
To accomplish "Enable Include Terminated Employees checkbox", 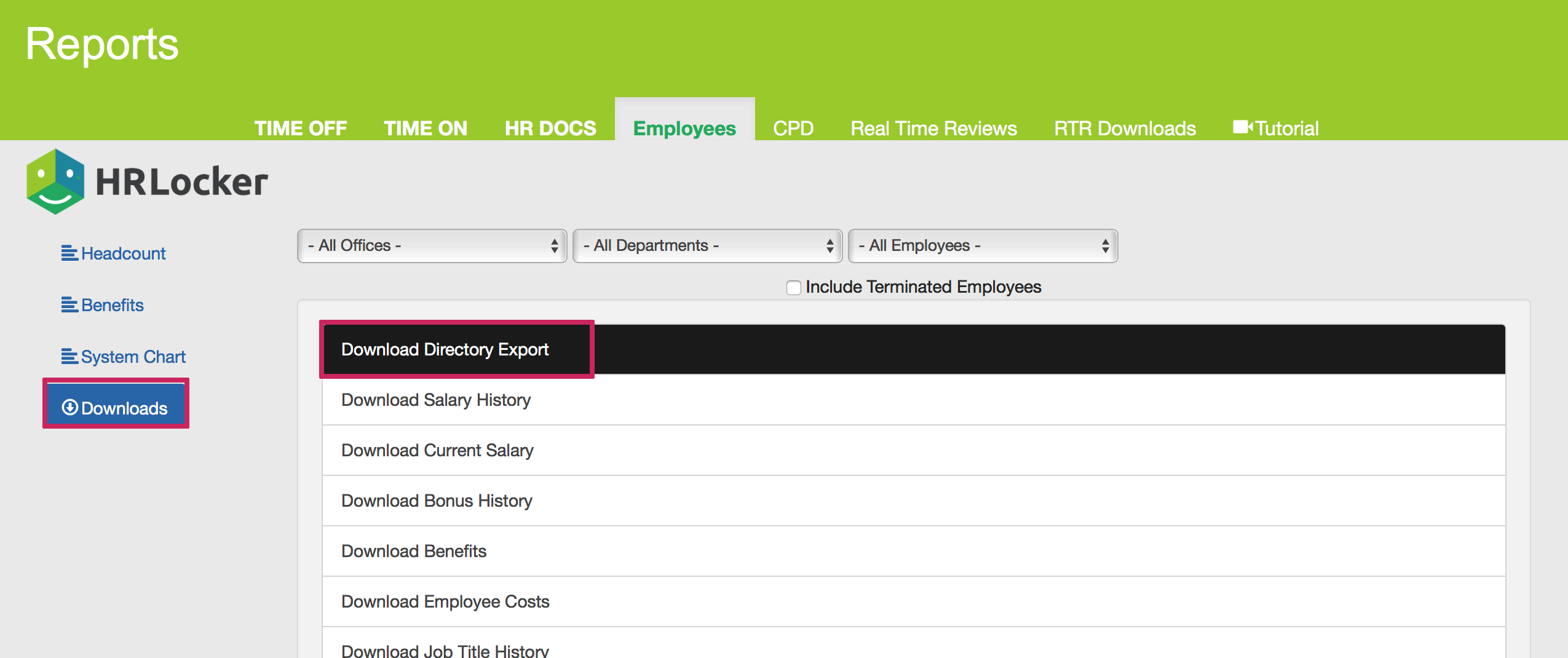I will tap(793, 288).
